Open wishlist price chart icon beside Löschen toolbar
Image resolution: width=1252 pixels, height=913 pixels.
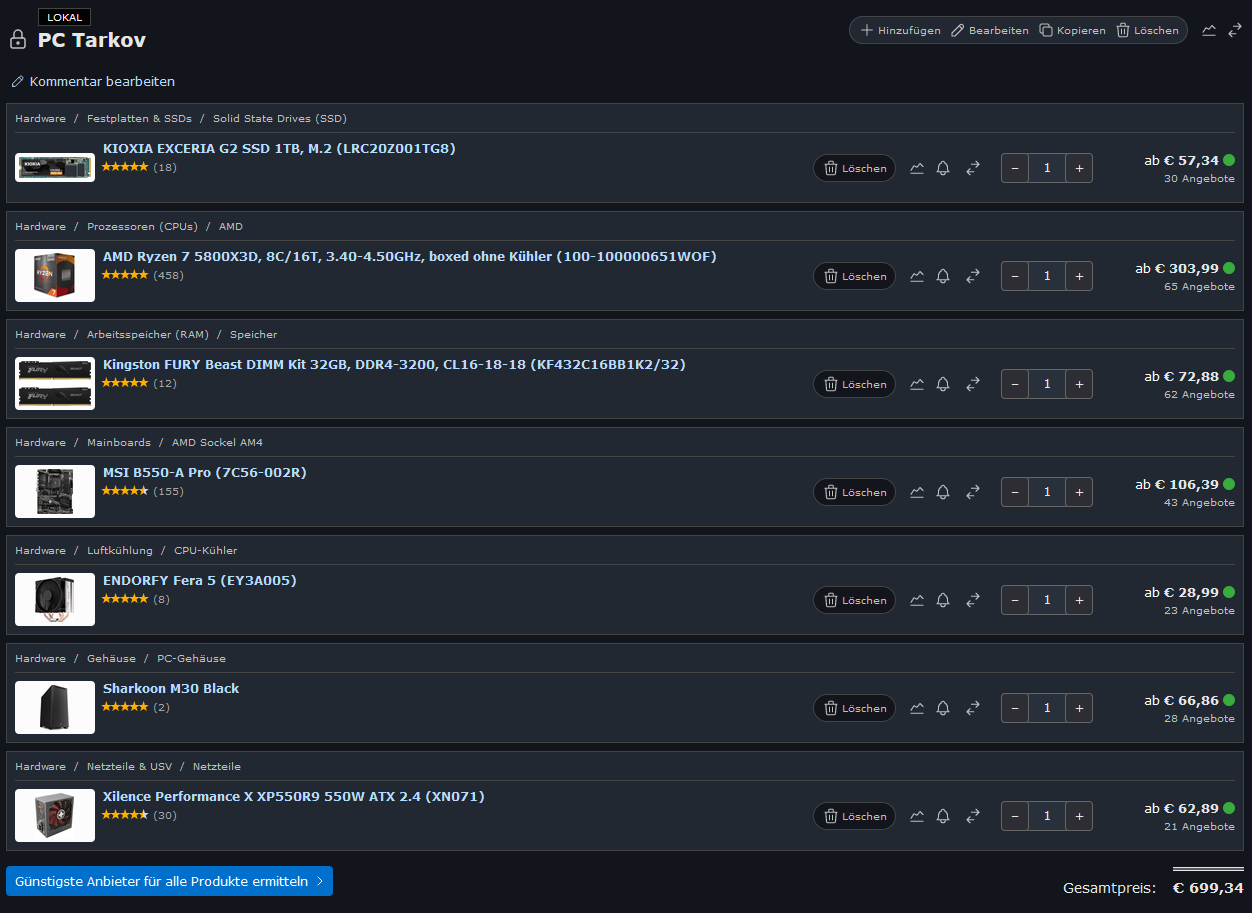coord(1209,30)
